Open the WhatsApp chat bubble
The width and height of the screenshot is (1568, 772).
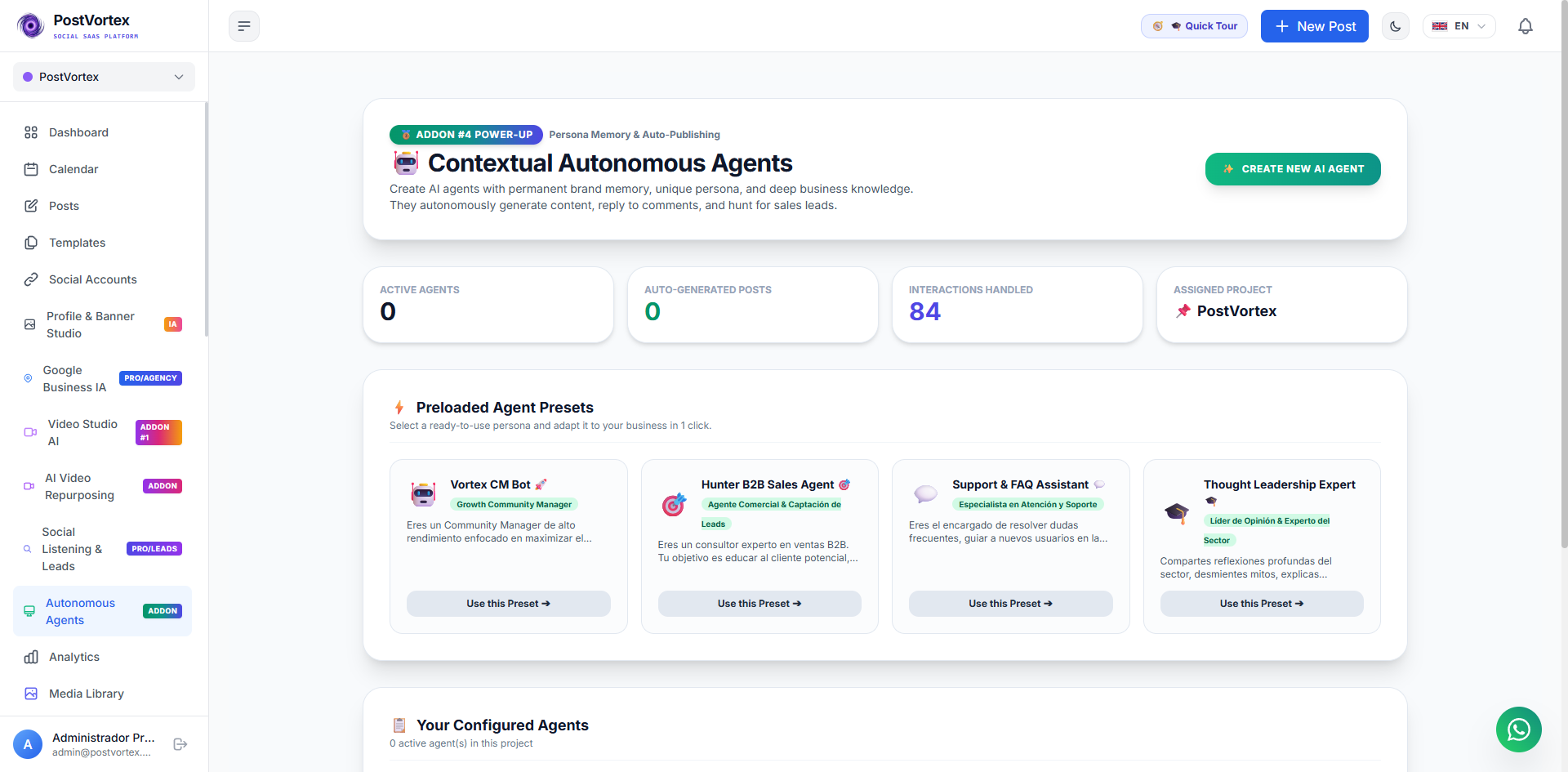point(1519,730)
